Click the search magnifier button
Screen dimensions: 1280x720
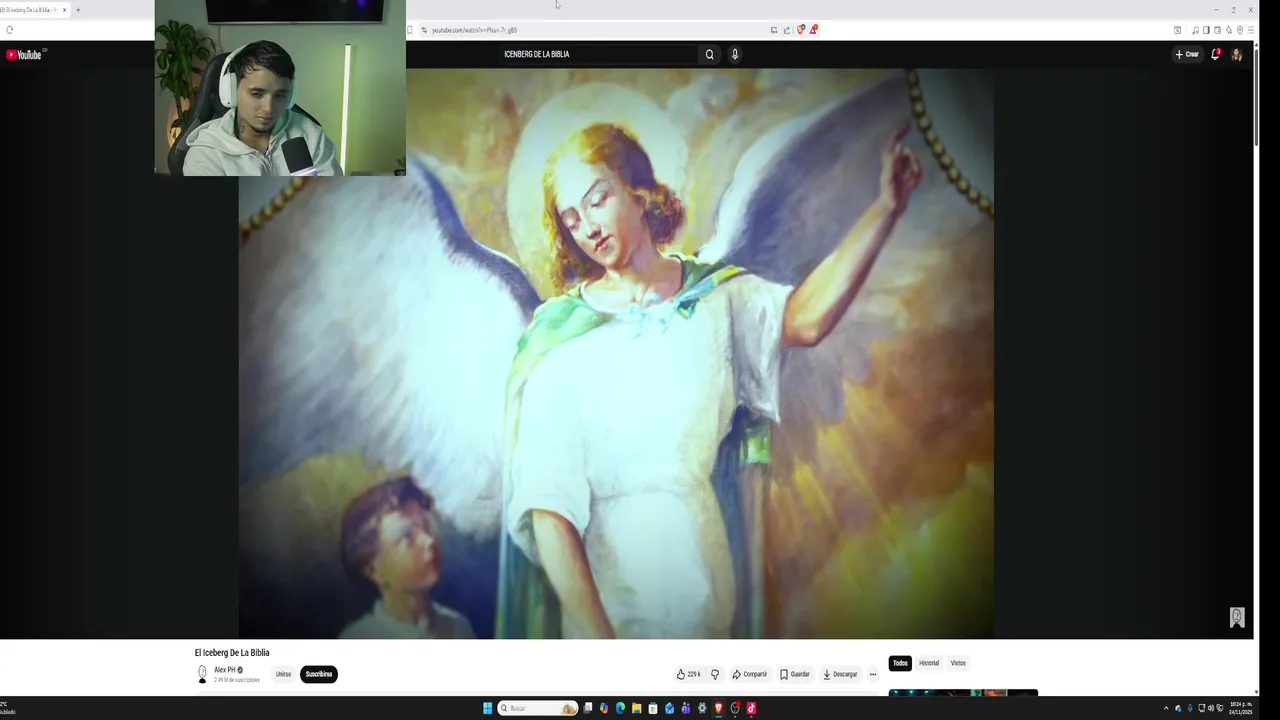click(710, 55)
